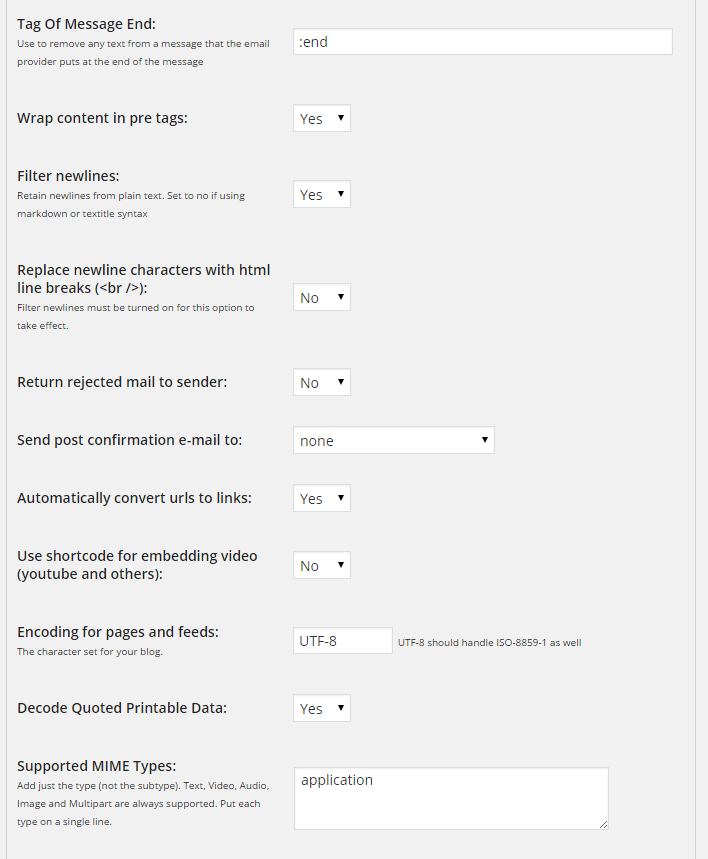The height and width of the screenshot is (859, 708).
Task: Open the Replace newline characters with html dropdown
Action: tap(322, 297)
